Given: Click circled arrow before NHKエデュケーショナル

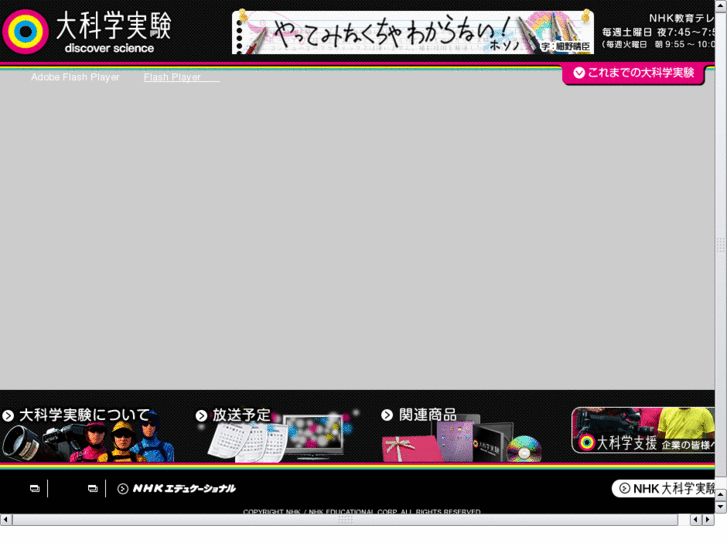Looking at the screenshot, I should pyautogui.click(x=122, y=489).
